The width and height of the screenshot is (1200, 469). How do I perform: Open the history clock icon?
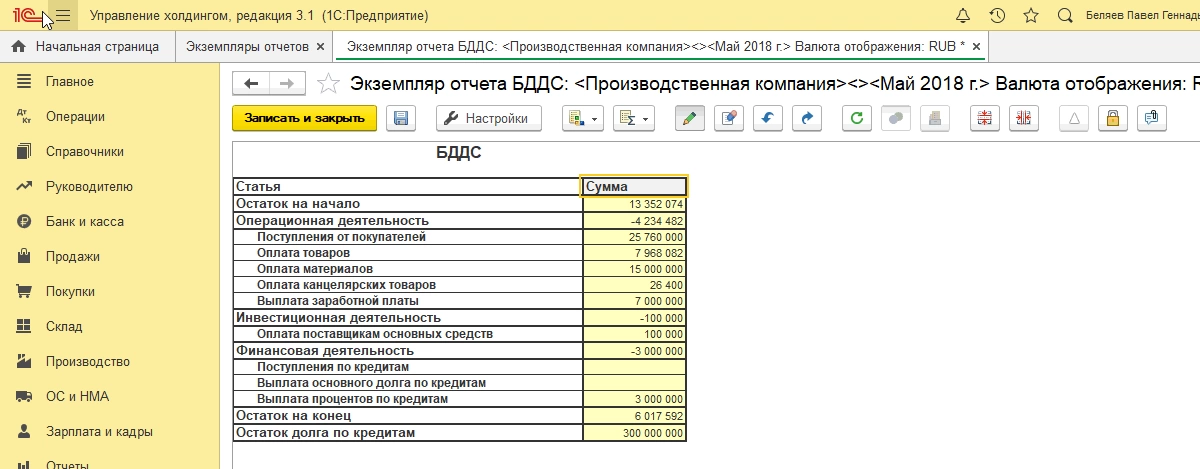tap(997, 16)
